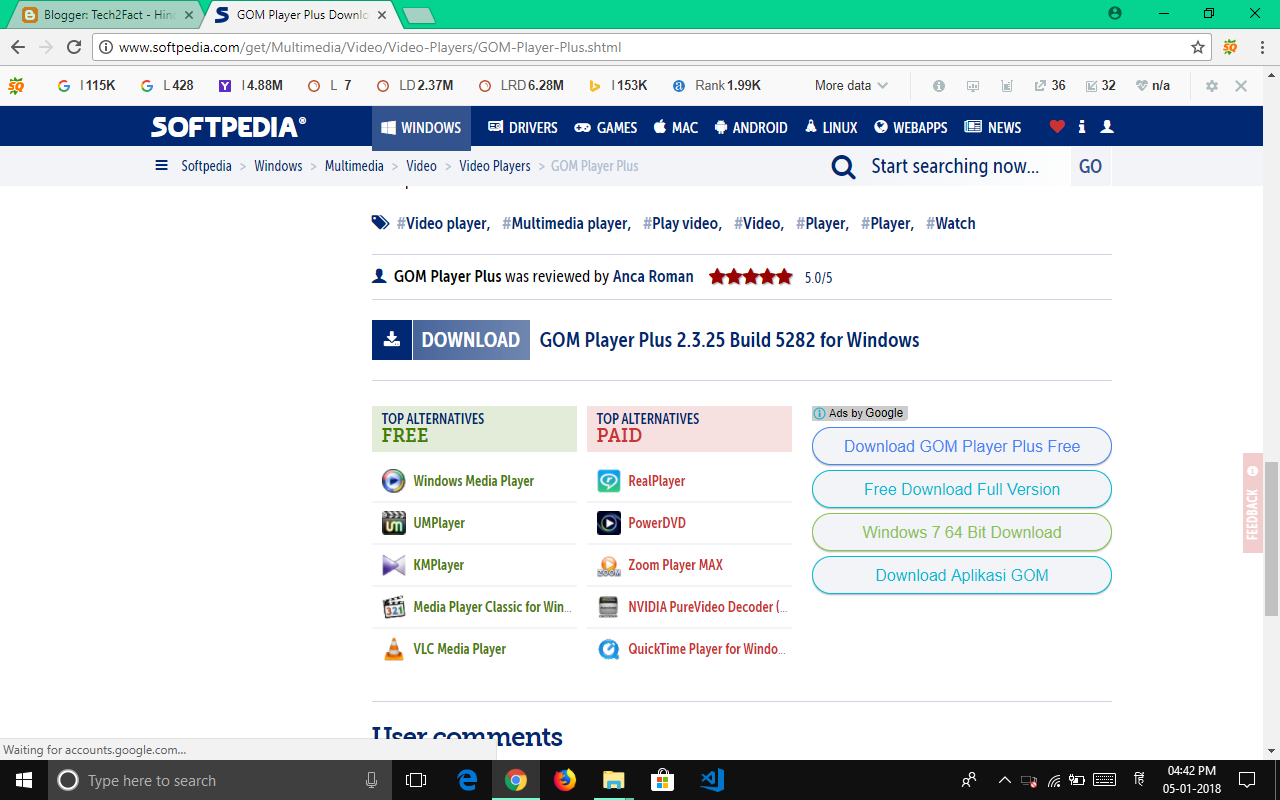Click the blue DOWNLOAD button

[x=451, y=340]
